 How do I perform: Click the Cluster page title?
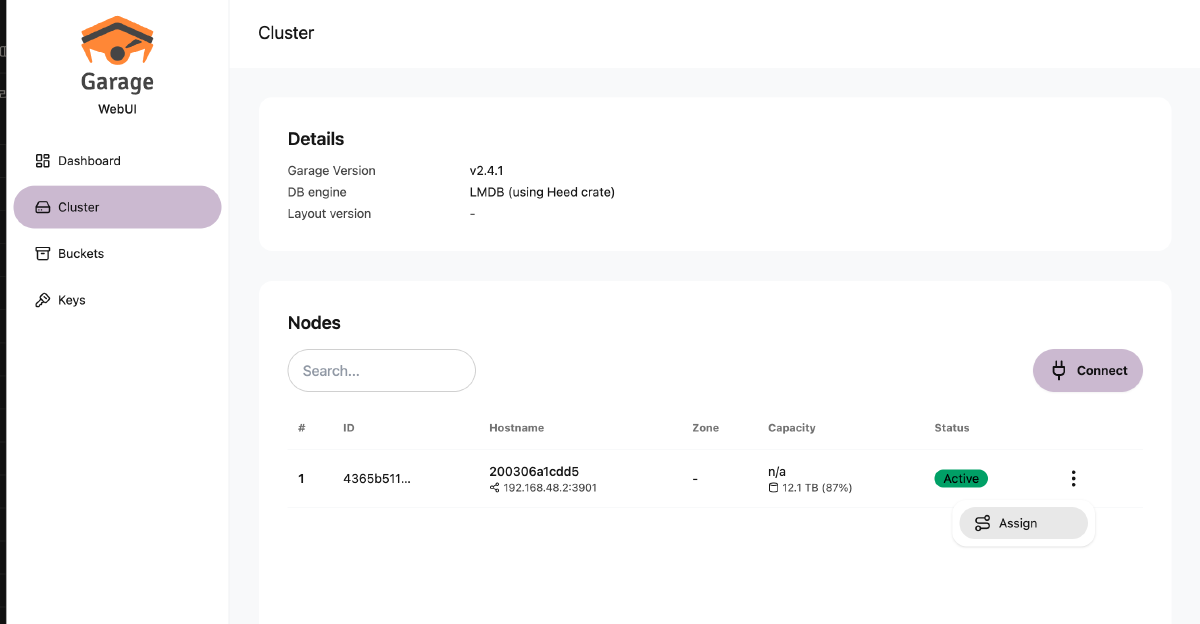pyautogui.click(x=286, y=33)
